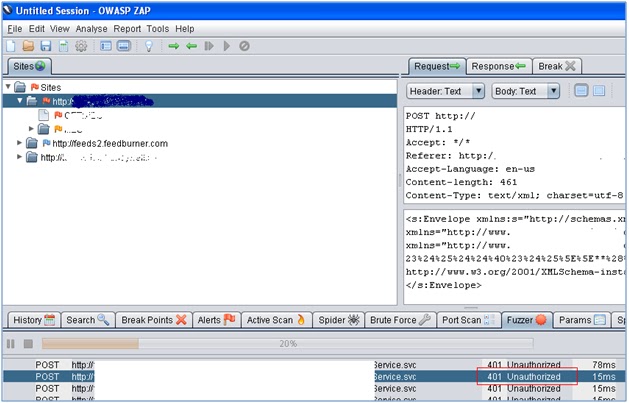
Task: Open the Help menu
Action: [185, 29]
